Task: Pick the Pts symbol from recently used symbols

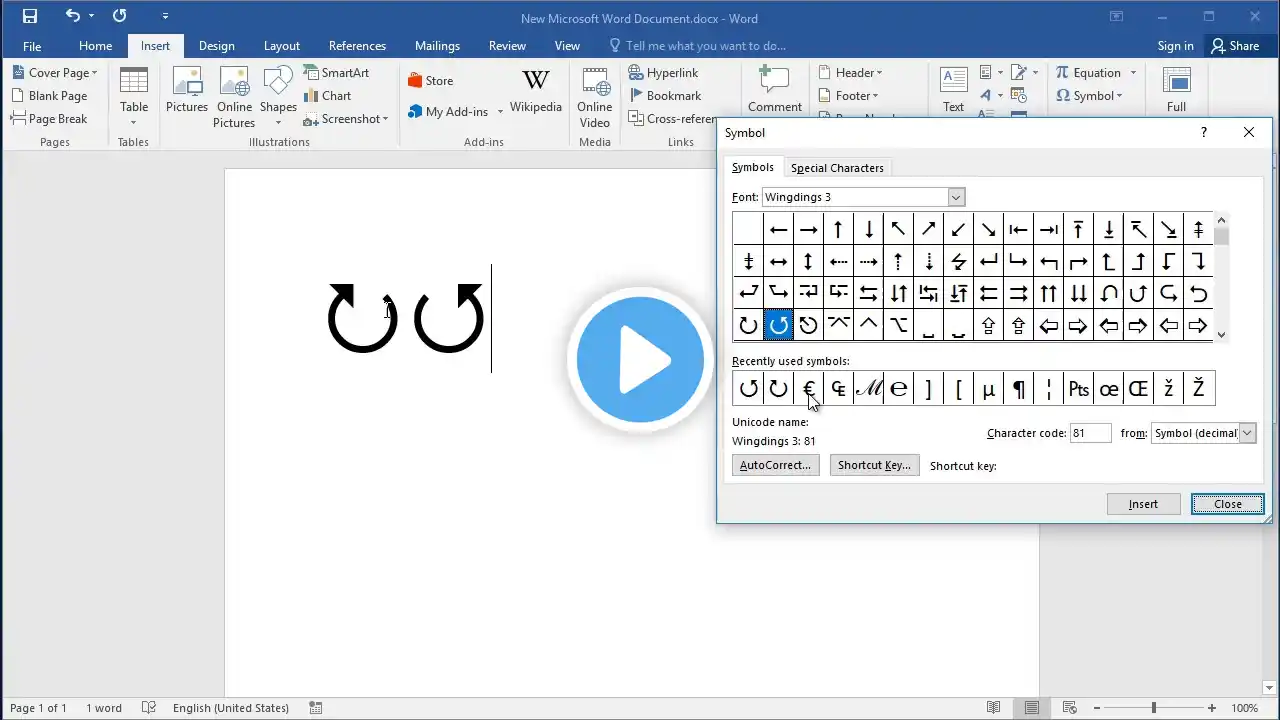Action: click(x=1078, y=389)
